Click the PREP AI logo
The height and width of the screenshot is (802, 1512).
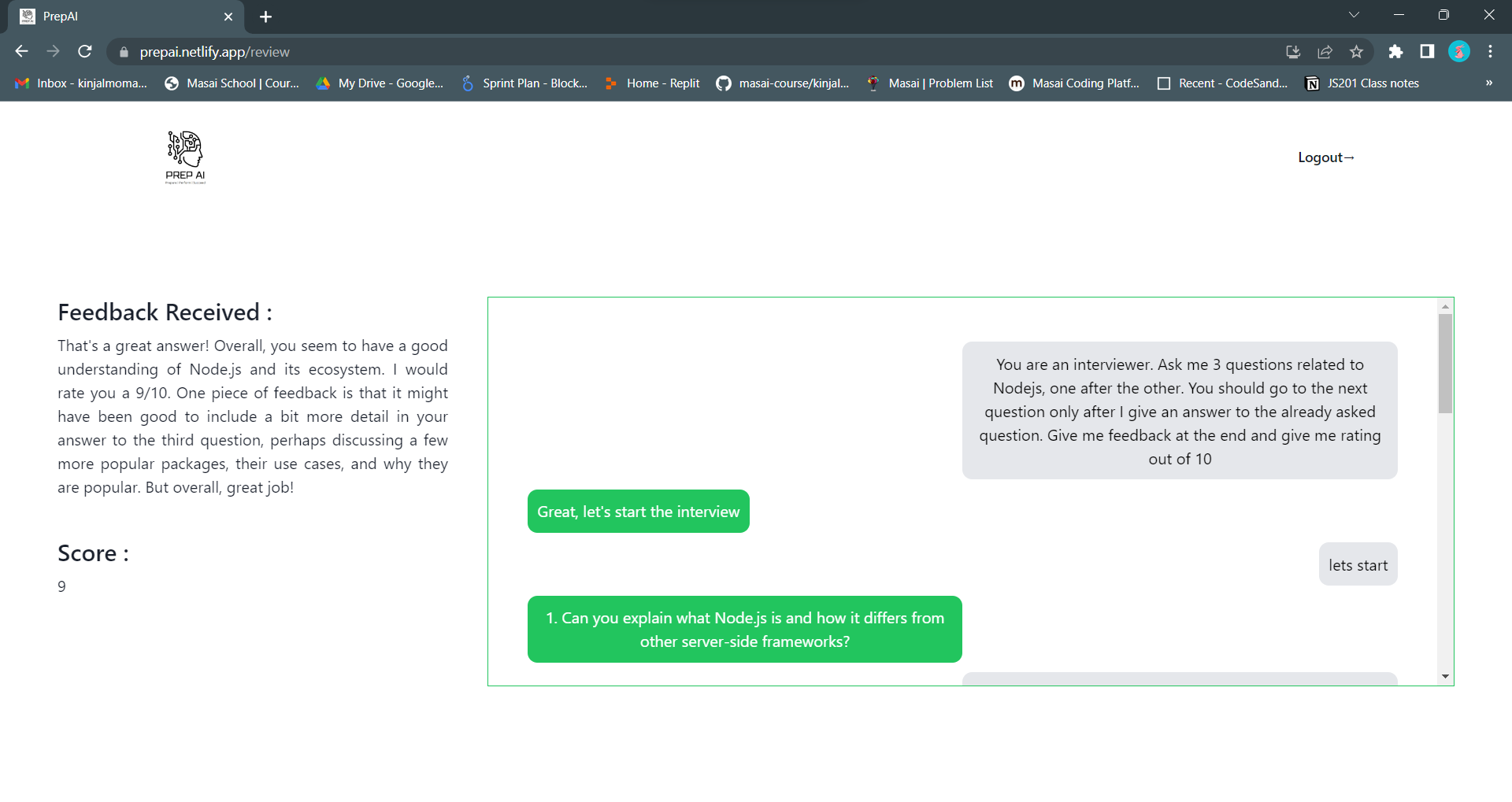184,156
